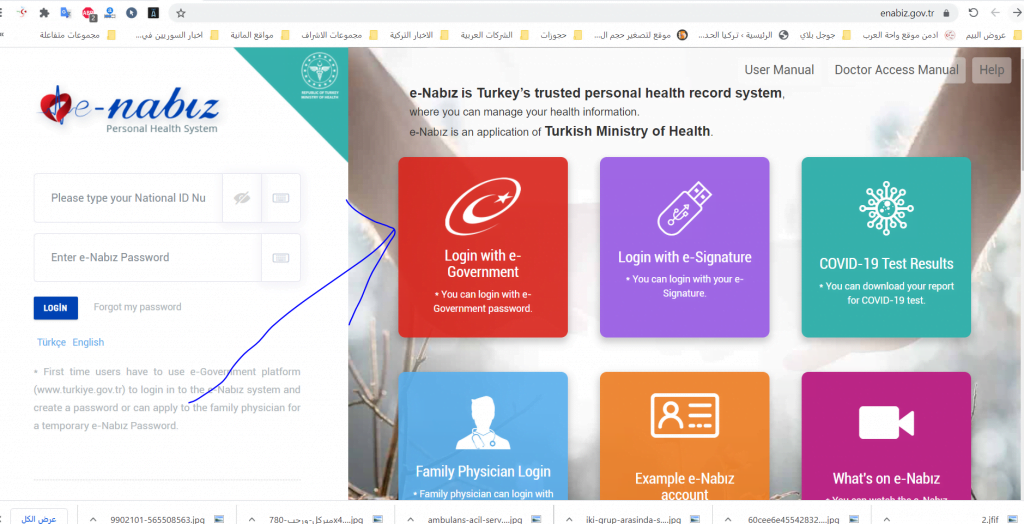Click Forgot my password link
This screenshot has height=524, width=1024.
coord(138,307)
